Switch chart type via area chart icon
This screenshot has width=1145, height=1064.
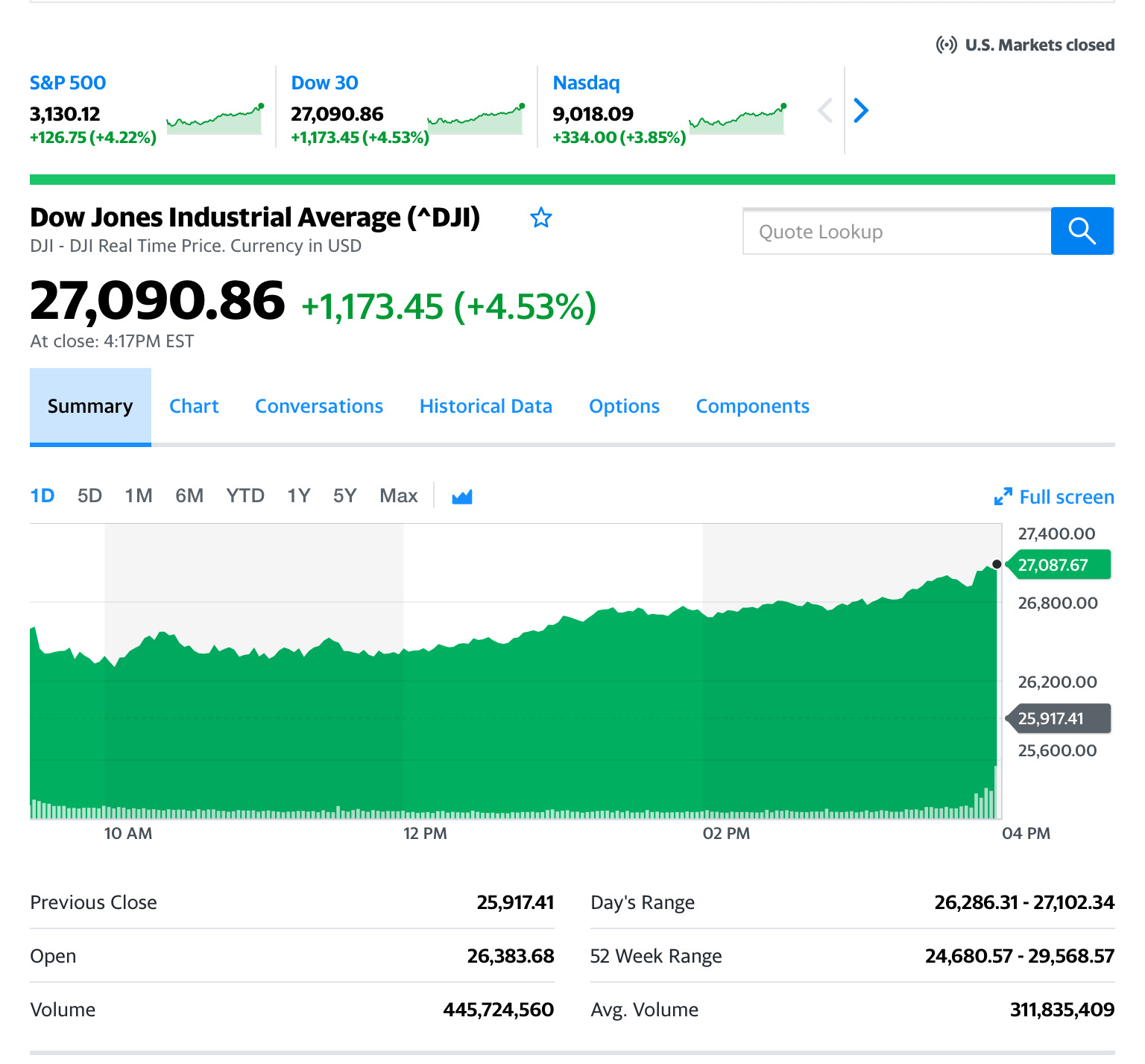click(x=462, y=496)
